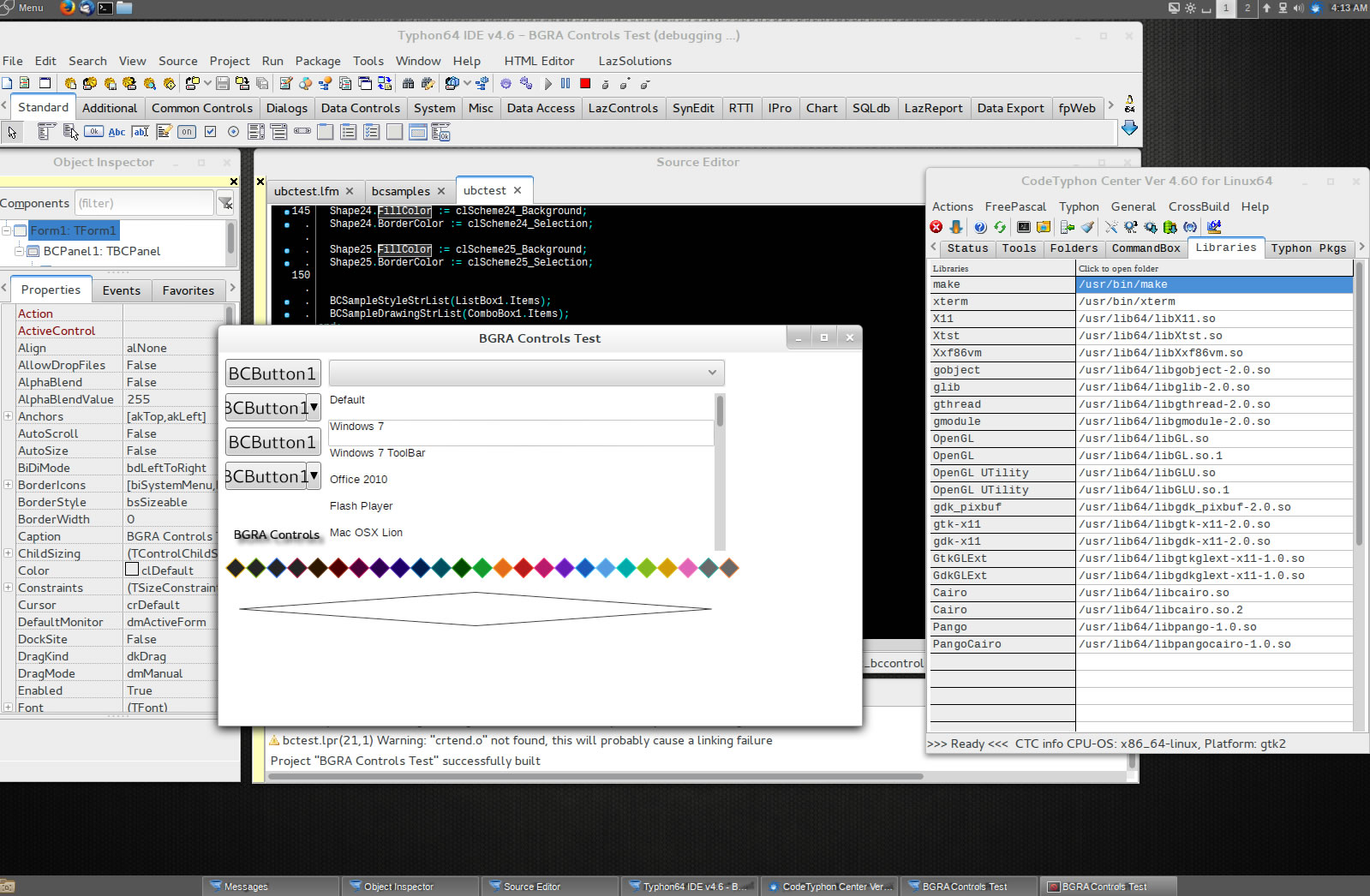Activate the selection arrow pointer tool
Screen dimensions: 1370x896
pos(12,132)
